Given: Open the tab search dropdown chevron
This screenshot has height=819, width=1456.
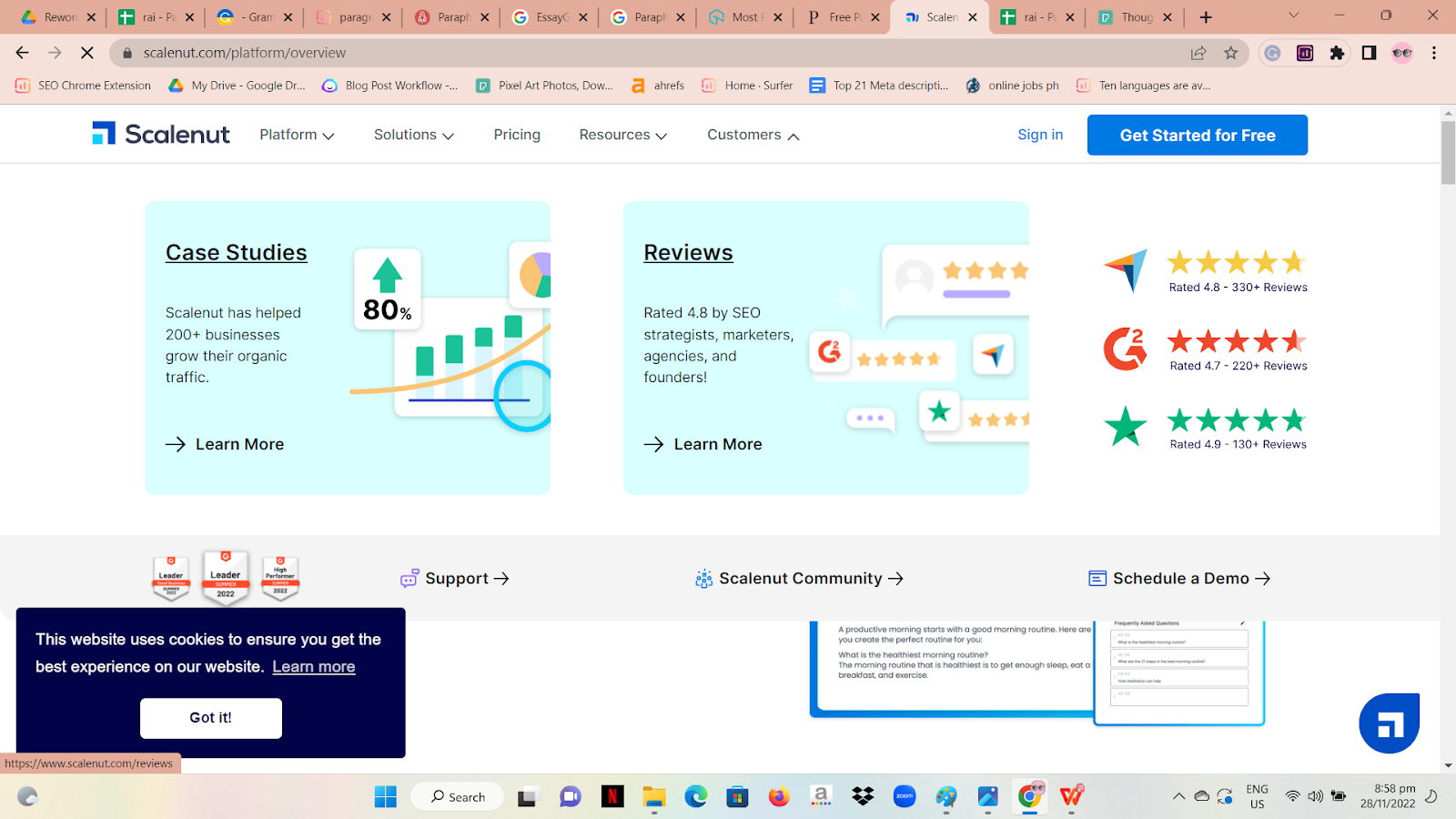Looking at the screenshot, I should click(1293, 15).
